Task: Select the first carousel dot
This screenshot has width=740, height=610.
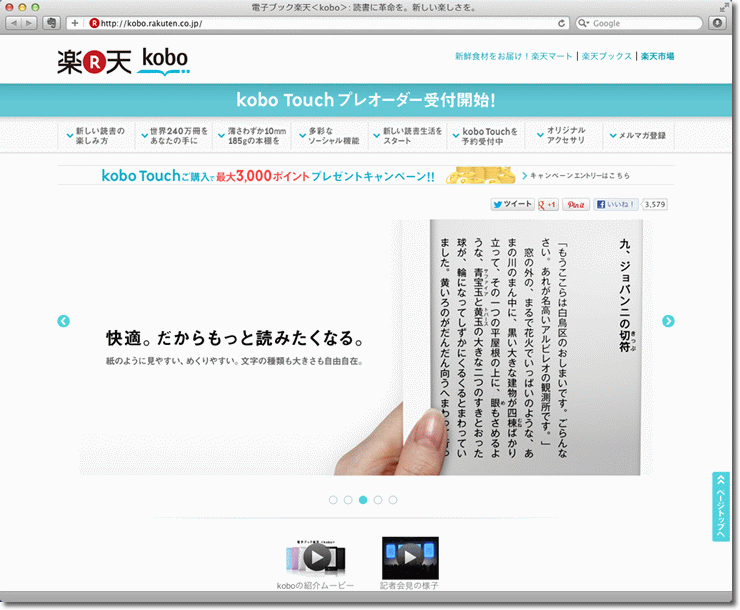Action: [x=333, y=500]
